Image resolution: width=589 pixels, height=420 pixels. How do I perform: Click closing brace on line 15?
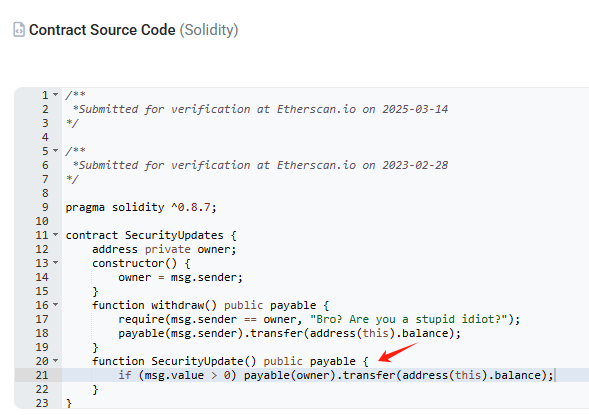(95, 292)
